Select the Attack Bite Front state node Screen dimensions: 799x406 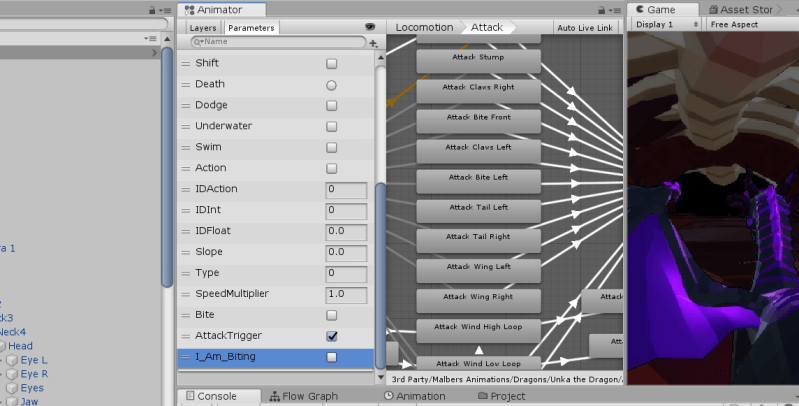[x=478, y=121]
